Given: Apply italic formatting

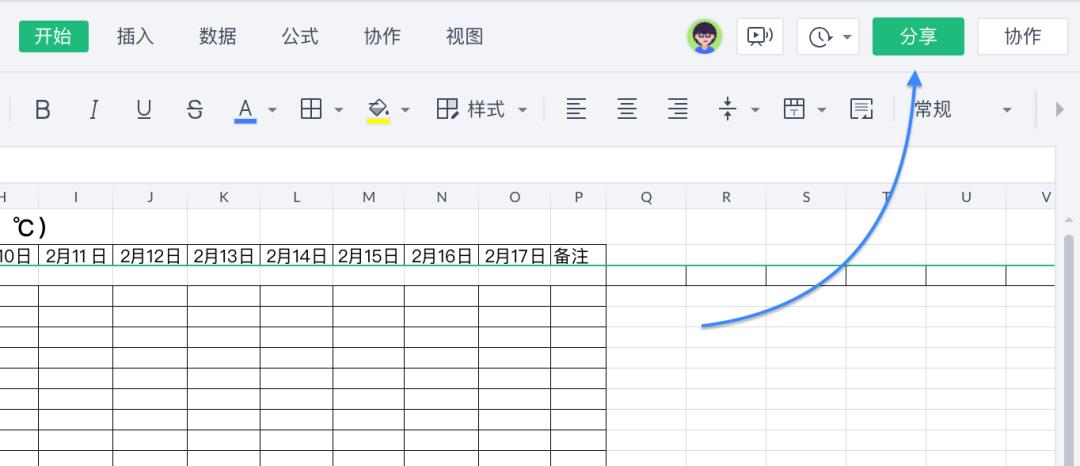Looking at the screenshot, I should point(94,109).
